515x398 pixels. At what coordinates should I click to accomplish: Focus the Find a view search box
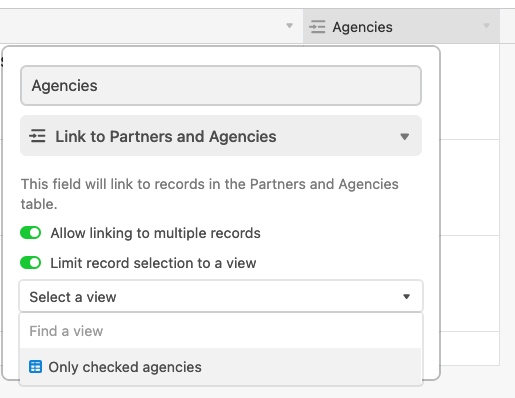[x=221, y=331]
